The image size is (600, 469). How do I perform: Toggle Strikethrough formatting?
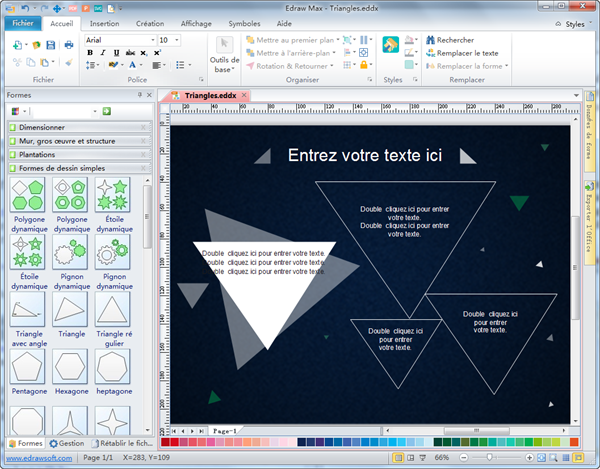[x=130, y=53]
